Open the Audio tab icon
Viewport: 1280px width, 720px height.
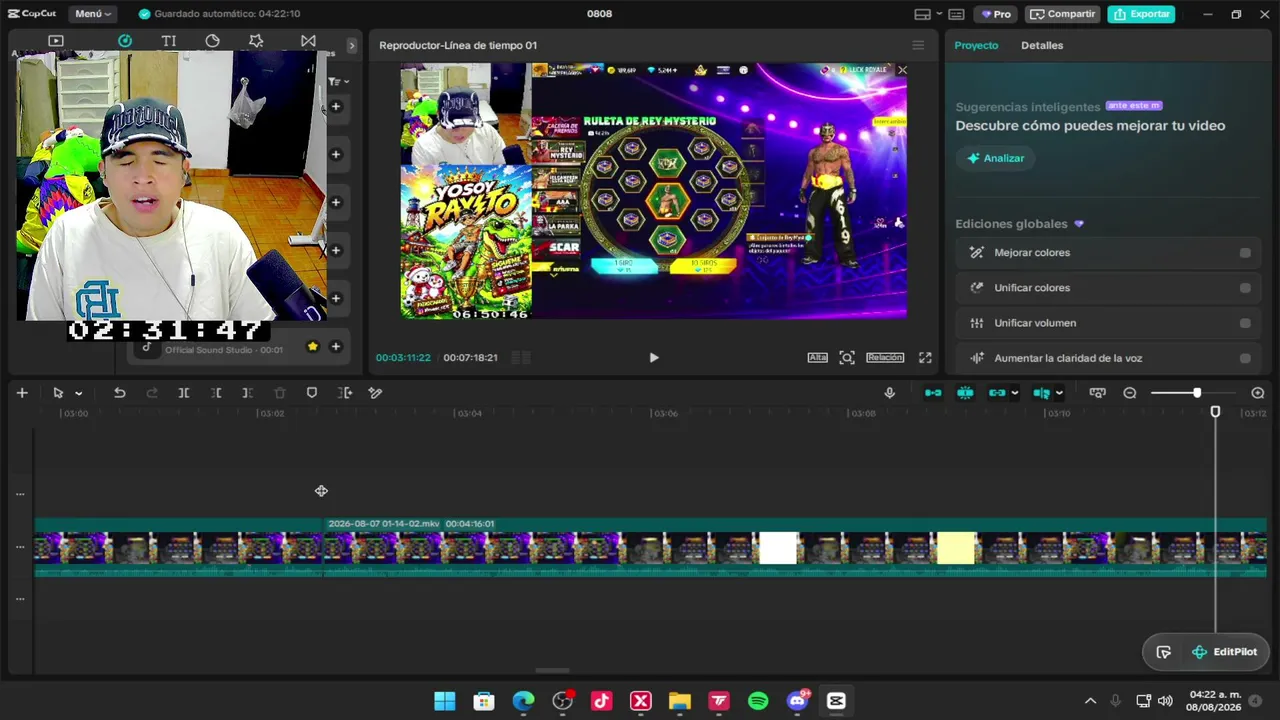pos(125,41)
